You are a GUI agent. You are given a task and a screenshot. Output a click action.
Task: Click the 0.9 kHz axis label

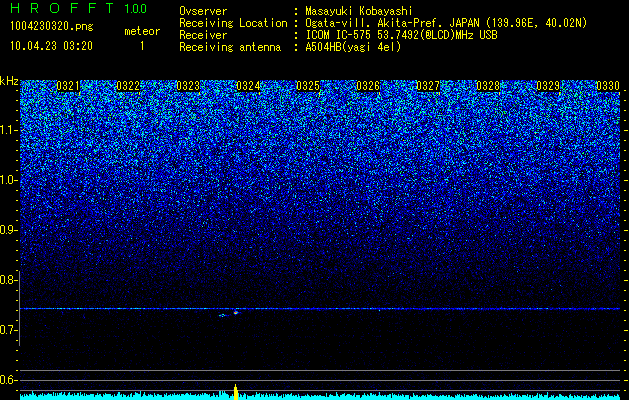pyautogui.click(x=8, y=230)
